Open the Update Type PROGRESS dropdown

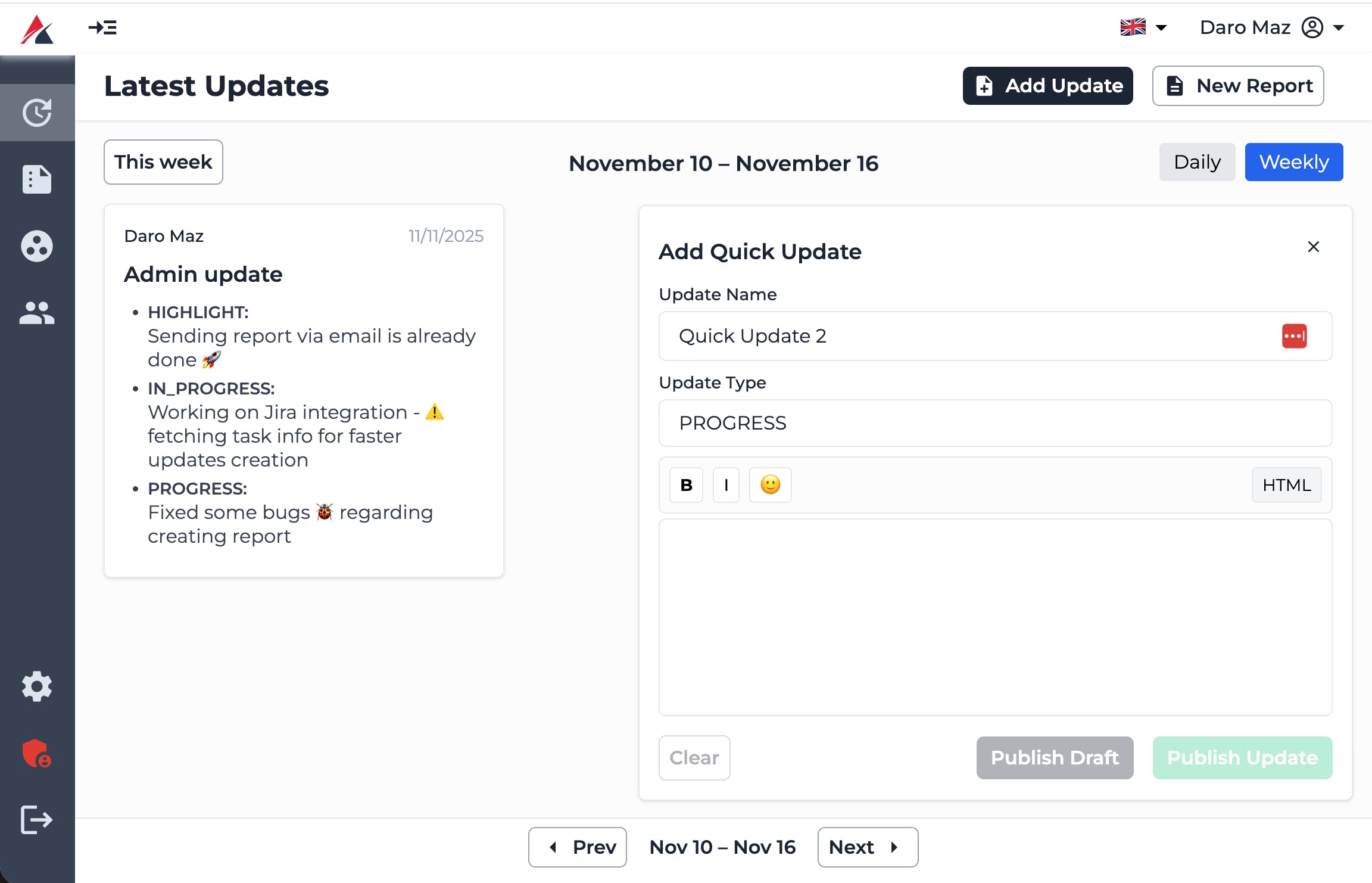tap(995, 423)
